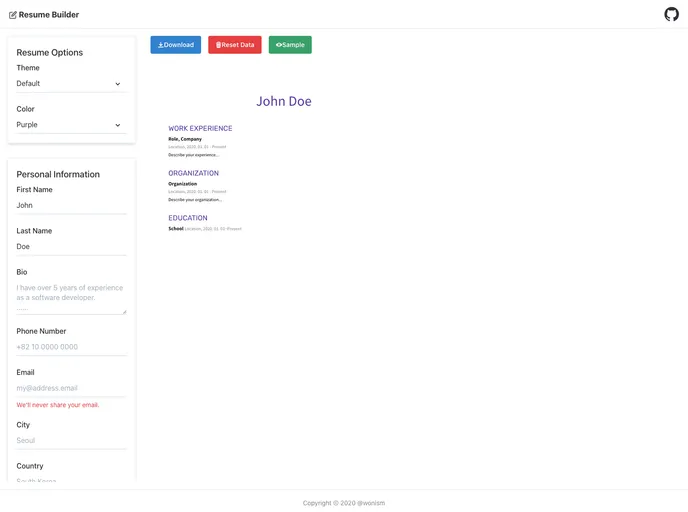Click the Bio textarea resize handle
The image size is (688, 512).
[x=125, y=312]
